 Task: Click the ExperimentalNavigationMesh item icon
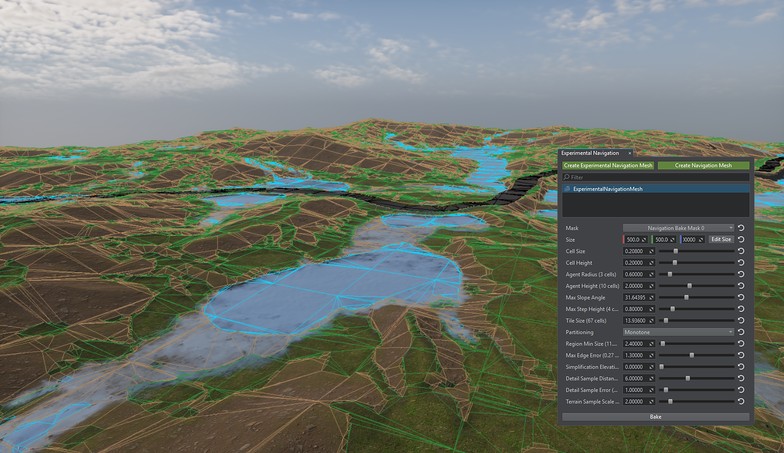(x=567, y=189)
